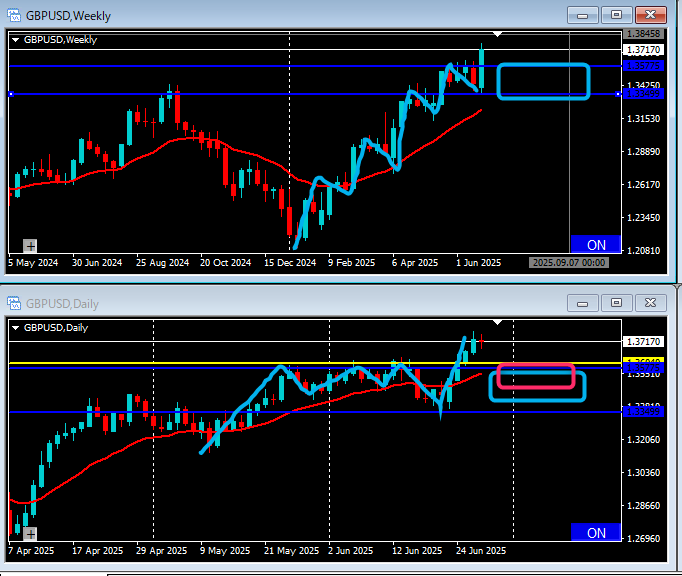Click the 7 Apr 2025 date label
Viewport: 682px width, 576px height.
(31, 551)
